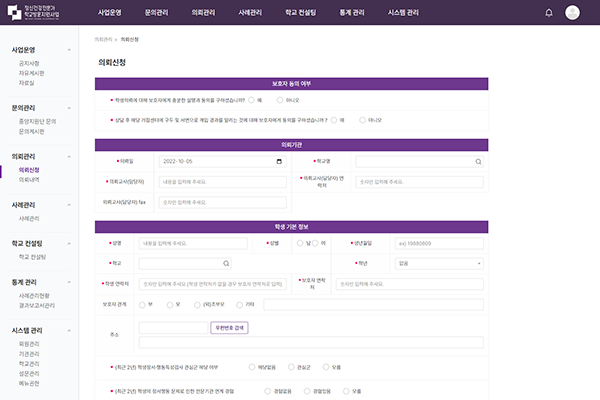This screenshot has width=600, height=400.
Task: Select 관심군 radio option
Action: [291, 367]
